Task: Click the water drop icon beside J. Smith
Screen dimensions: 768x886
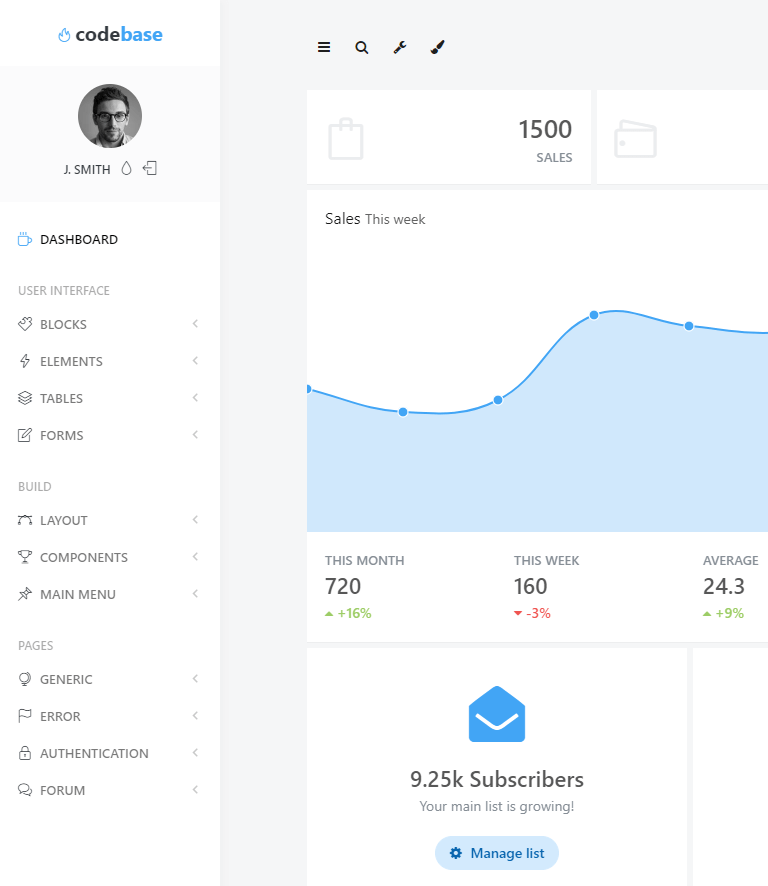Action: (126, 169)
